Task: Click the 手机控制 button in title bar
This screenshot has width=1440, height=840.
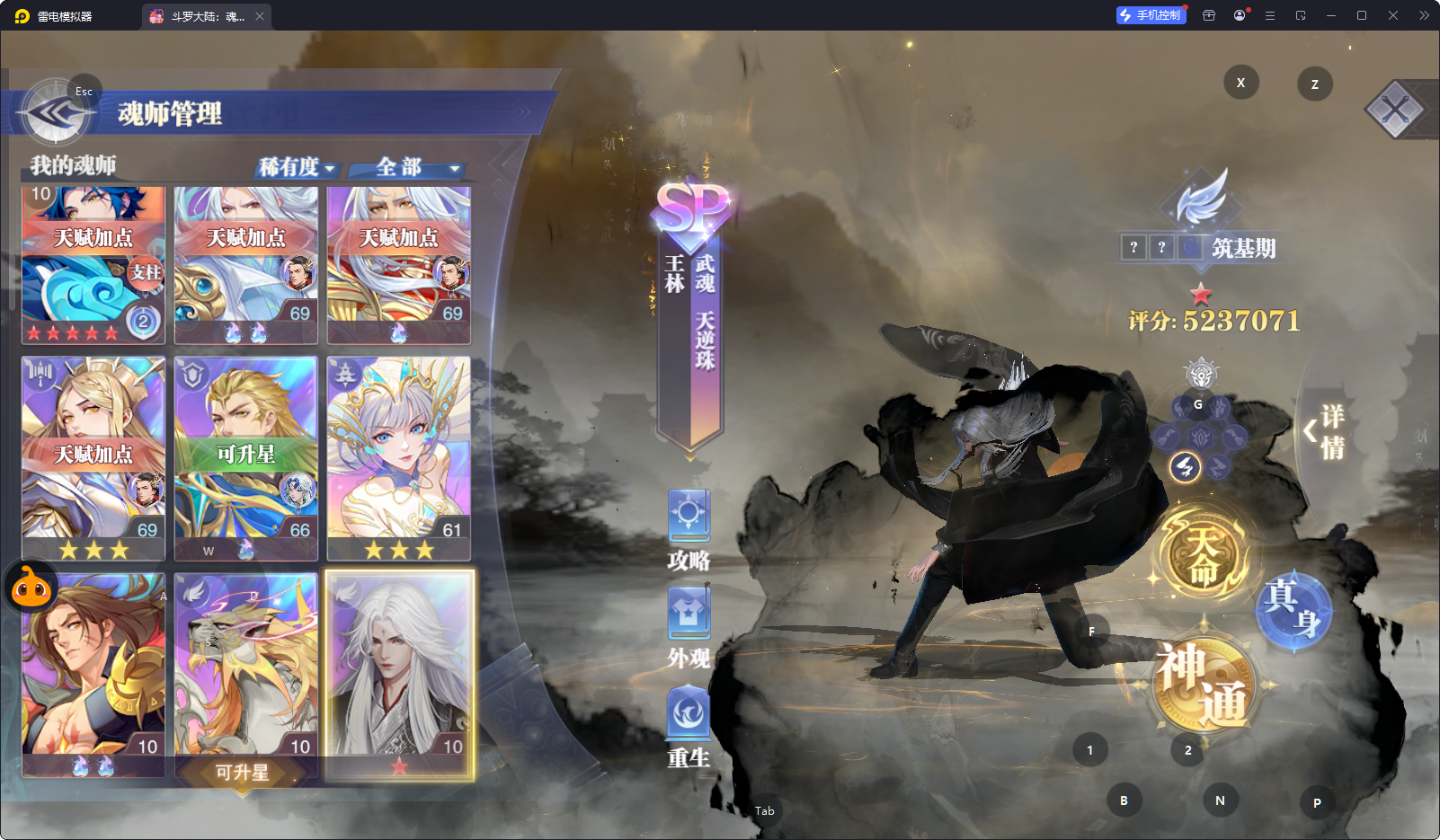Action: [x=1151, y=15]
